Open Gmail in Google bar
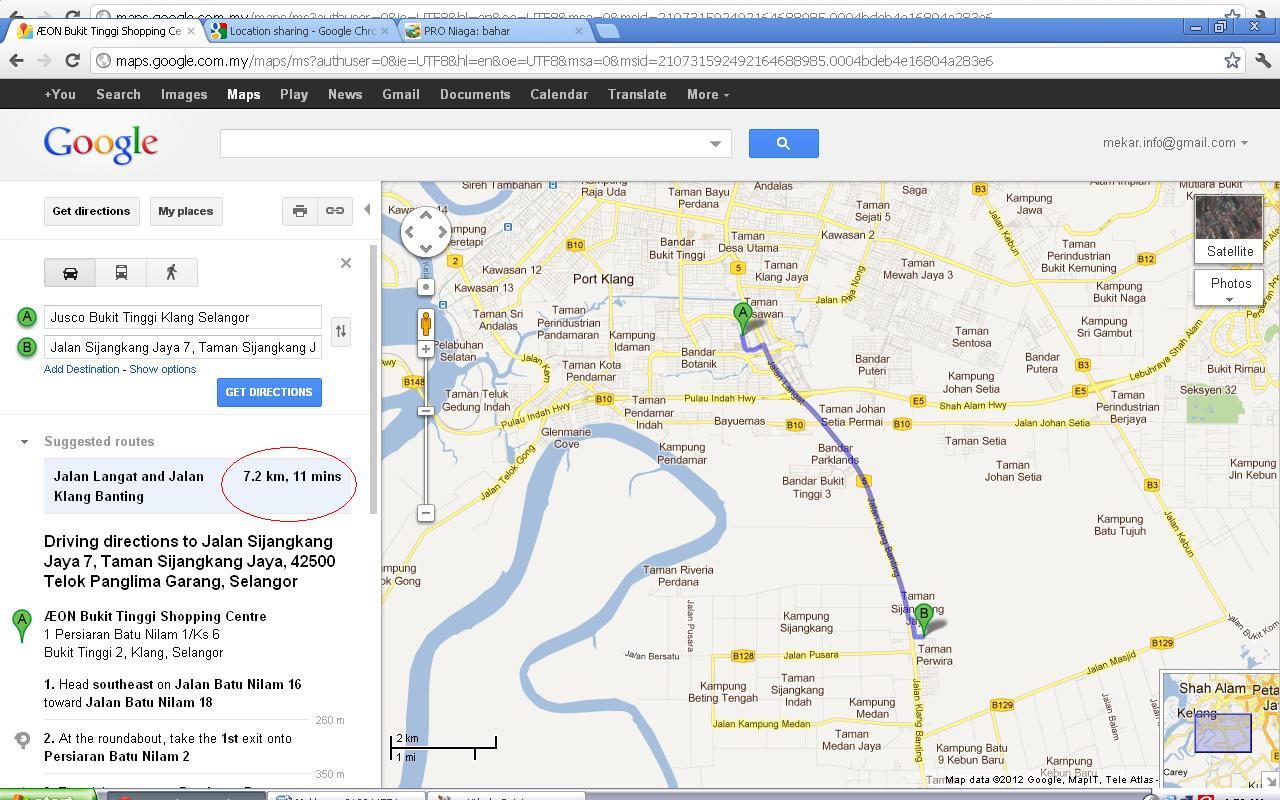Image resolution: width=1280 pixels, height=800 pixels. (400, 94)
